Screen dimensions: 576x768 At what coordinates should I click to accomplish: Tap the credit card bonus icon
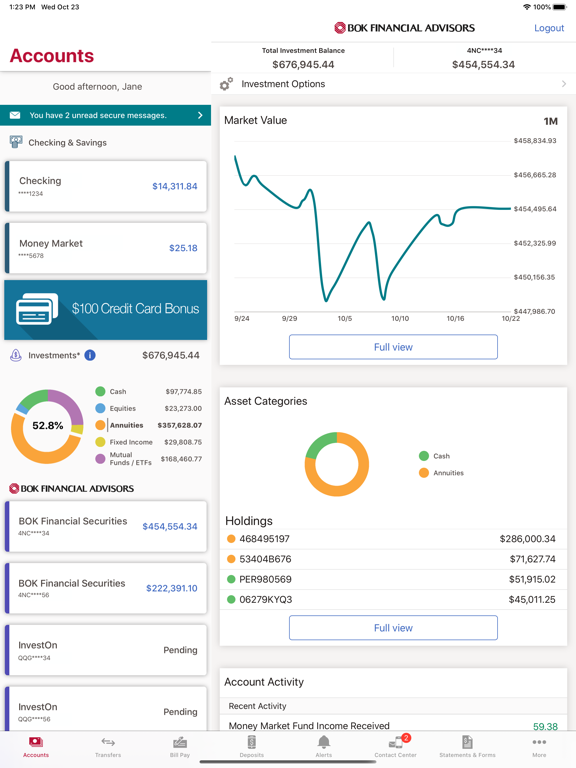tap(37, 309)
